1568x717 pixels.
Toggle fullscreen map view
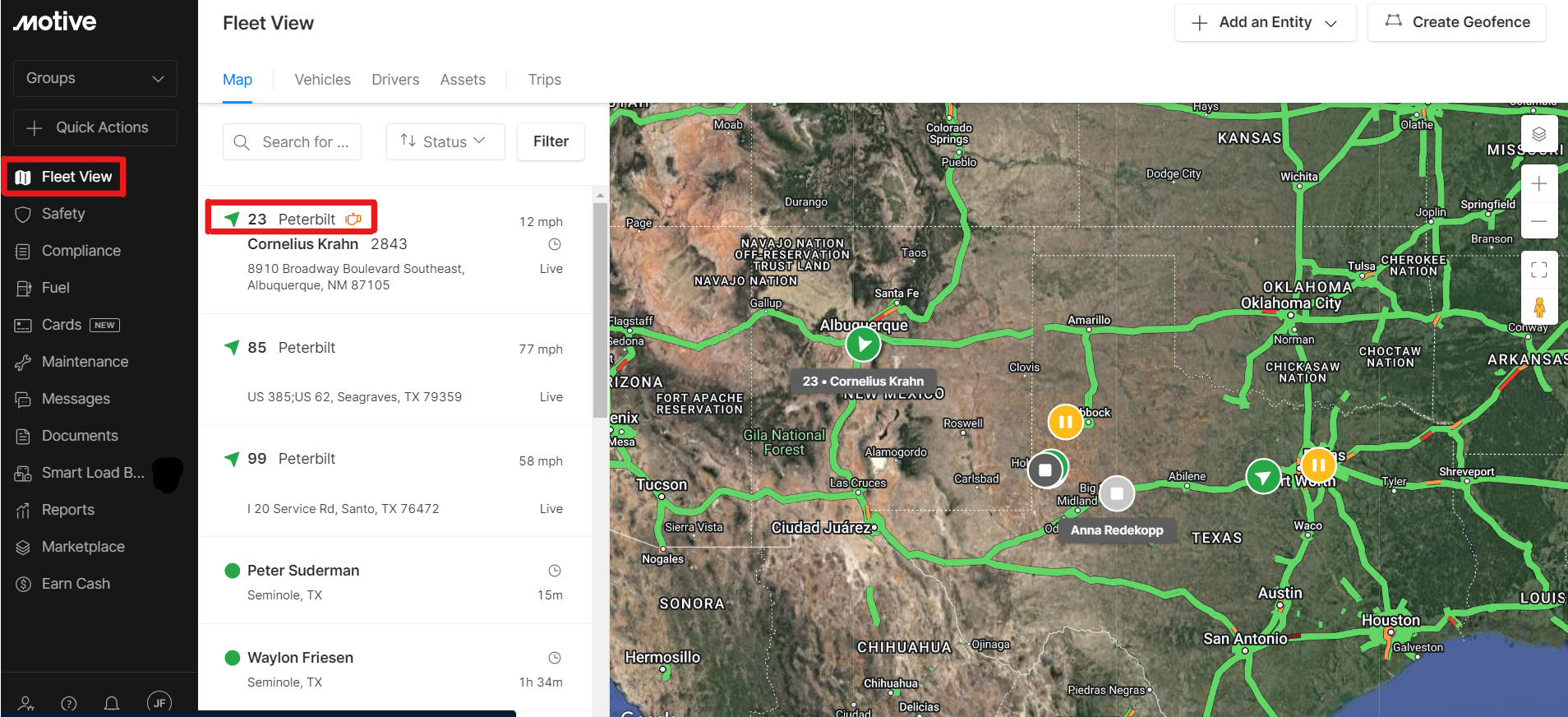coord(1539,270)
